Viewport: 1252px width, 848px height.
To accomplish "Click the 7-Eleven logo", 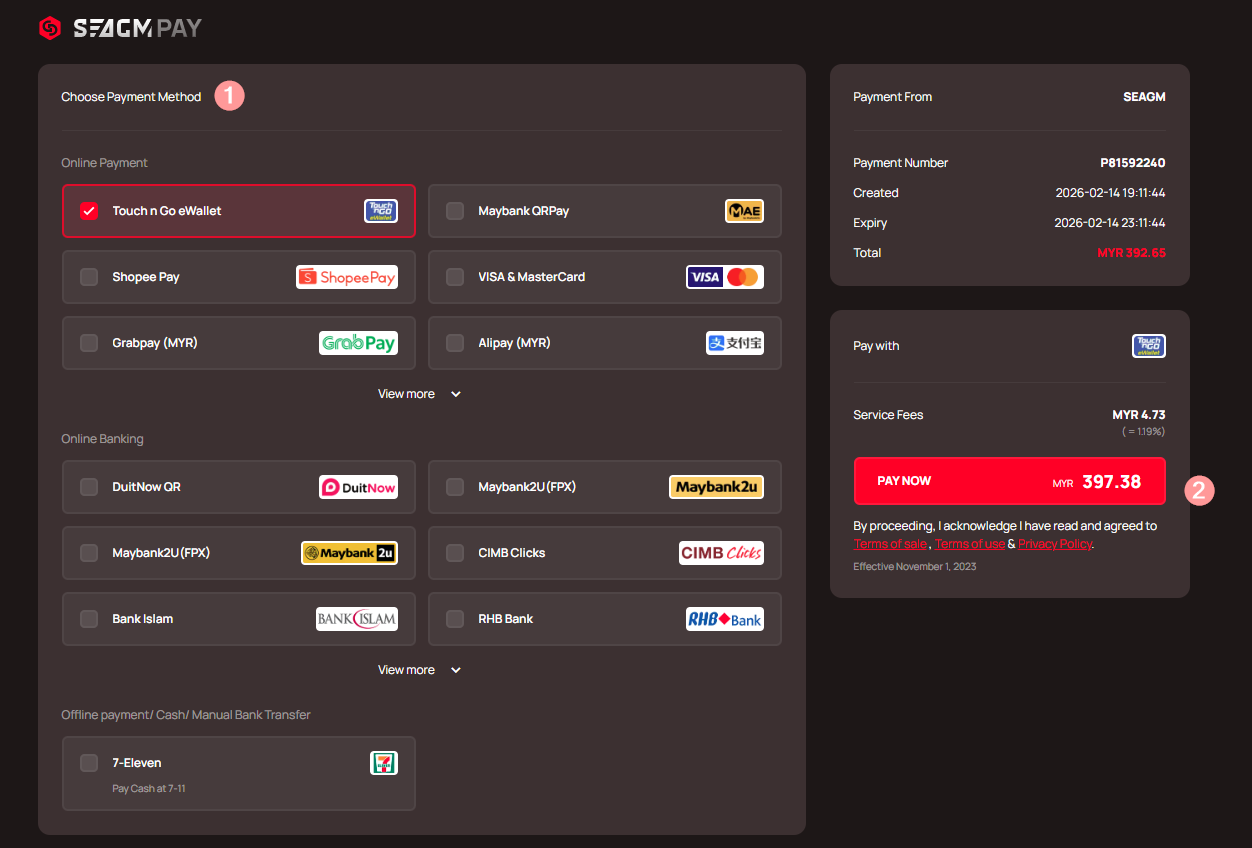I will pos(383,763).
